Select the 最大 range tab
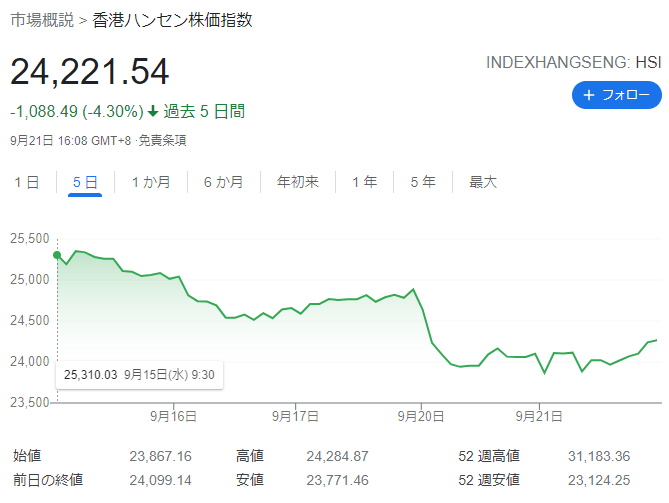Viewport: 669px width, 503px height. (483, 182)
